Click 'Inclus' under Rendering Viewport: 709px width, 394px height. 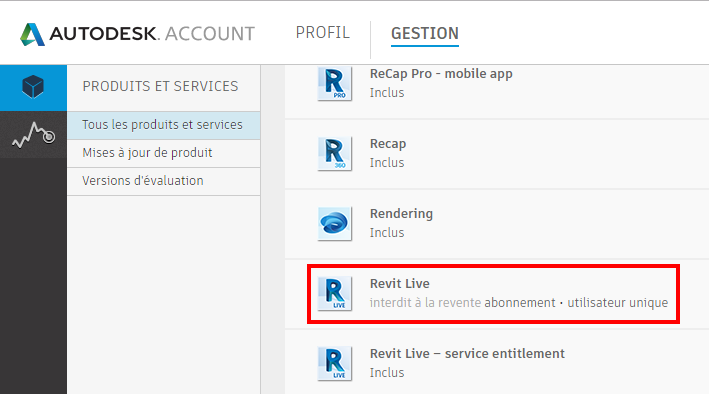pos(387,233)
